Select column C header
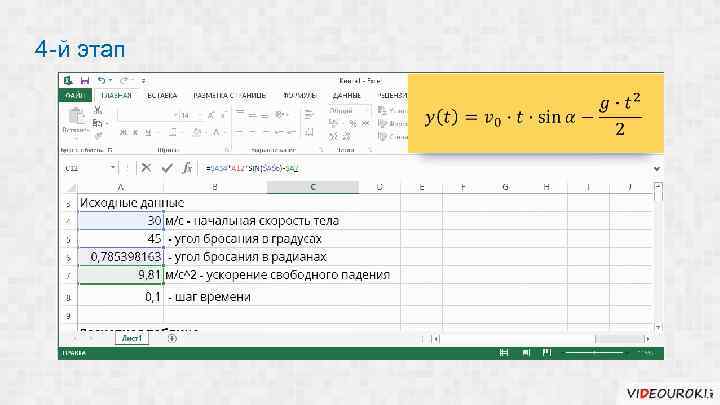This screenshot has height=405, width=720. click(313, 187)
